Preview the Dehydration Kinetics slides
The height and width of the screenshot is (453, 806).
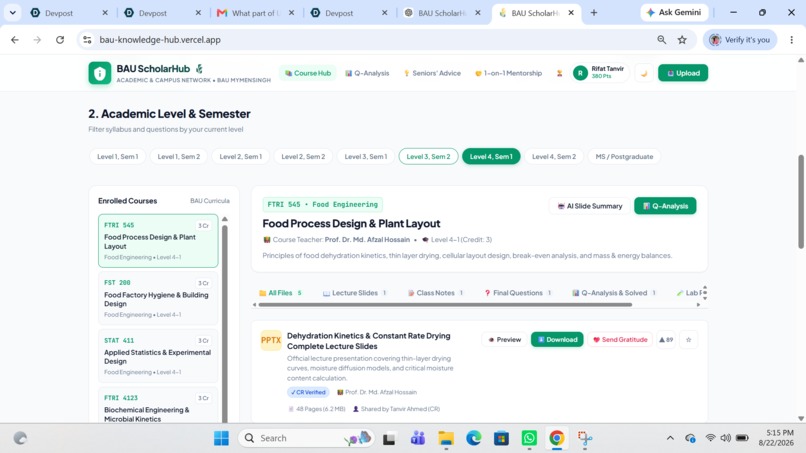pyautogui.click(x=504, y=339)
